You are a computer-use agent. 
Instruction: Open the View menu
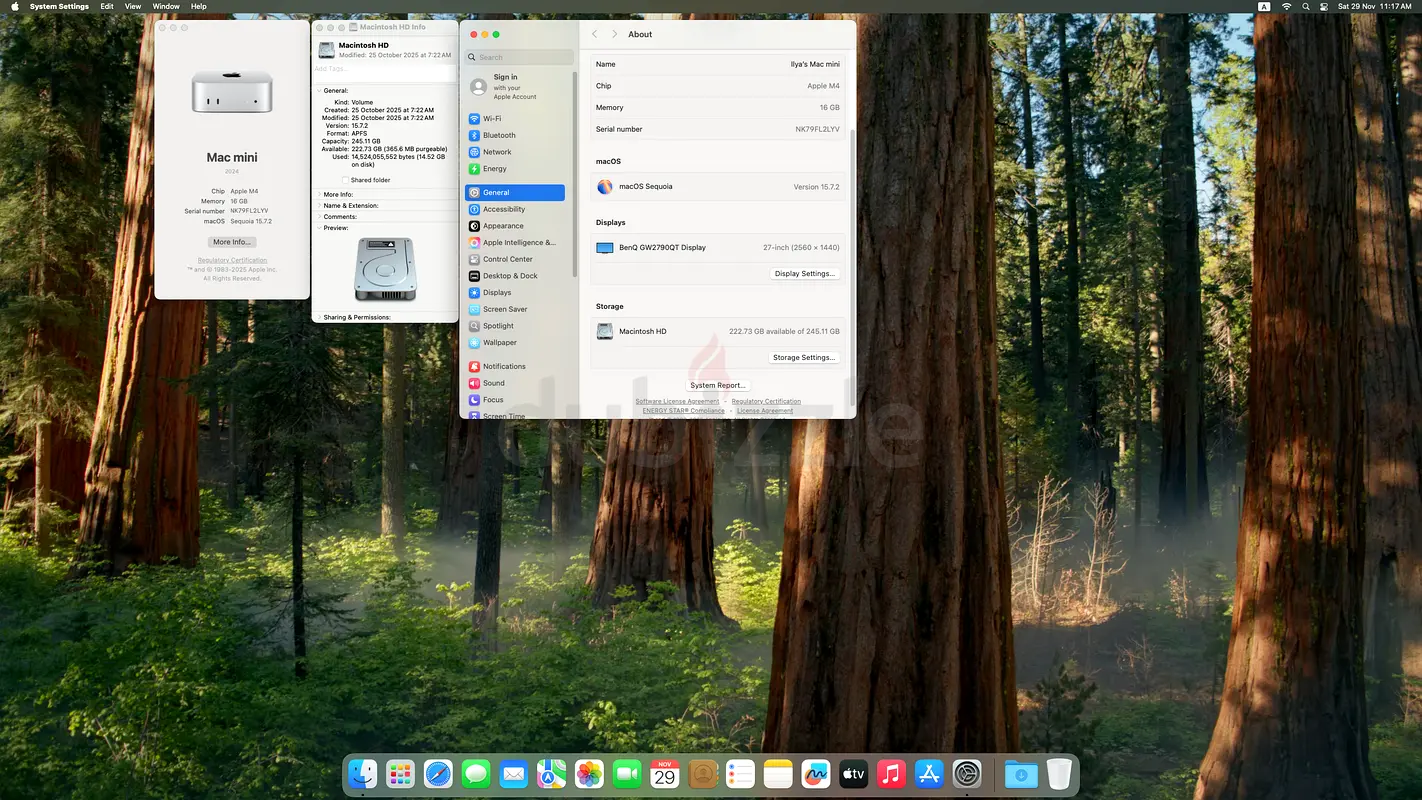tap(133, 6)
